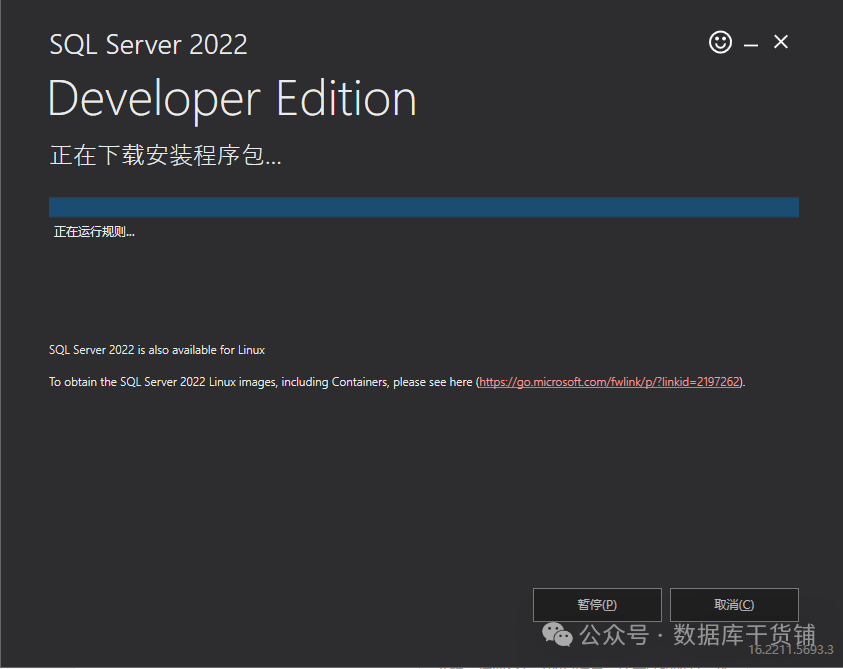Screen dimensions: 843x669
Task: Cancel installation with 取消(C) button
Action: tap(734, 604)
